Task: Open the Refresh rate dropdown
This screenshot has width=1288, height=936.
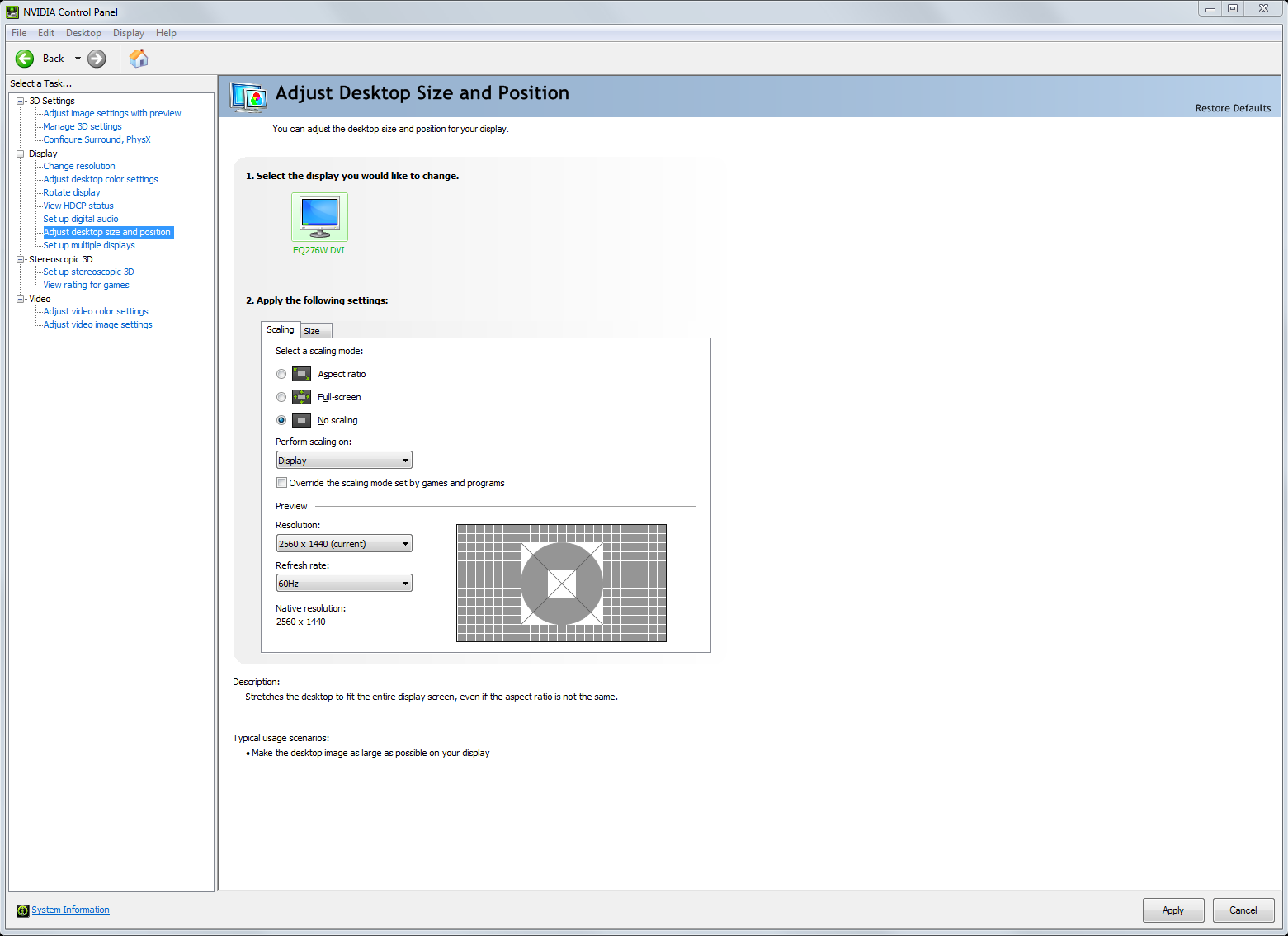Action: [x=344, y=584]
